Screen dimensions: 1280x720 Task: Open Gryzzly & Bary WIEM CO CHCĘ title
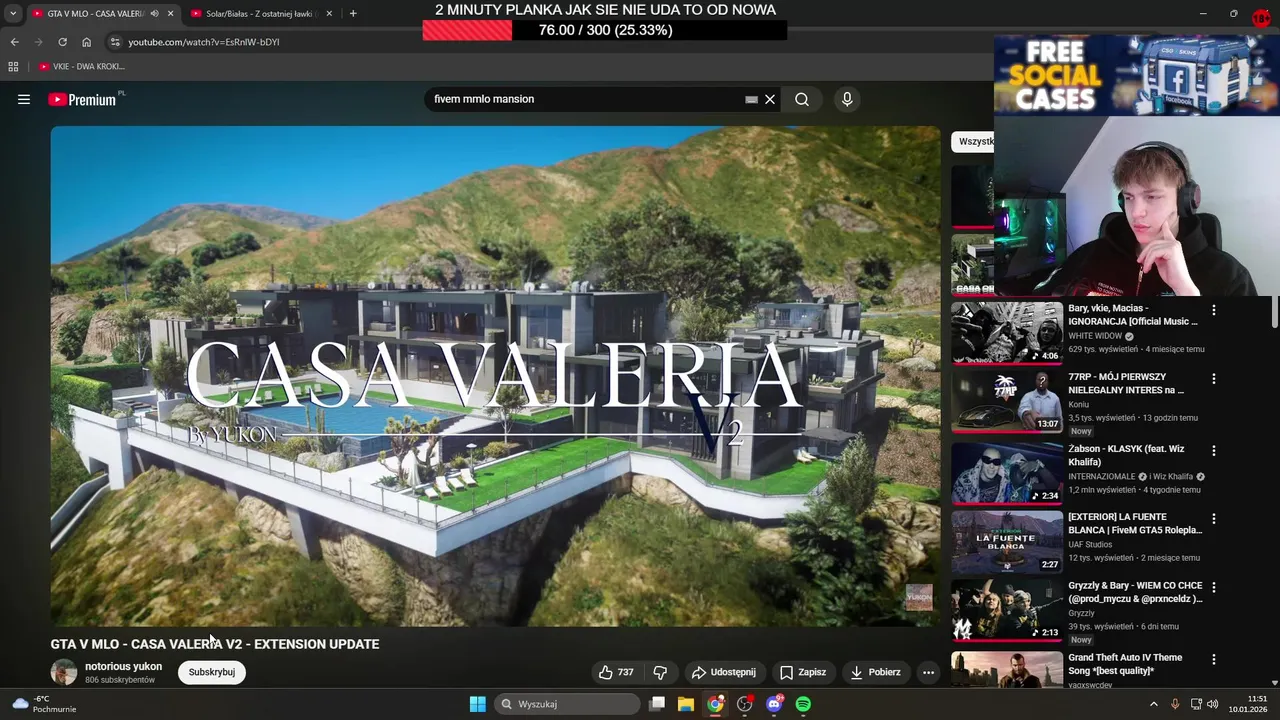click(1135, 592)
